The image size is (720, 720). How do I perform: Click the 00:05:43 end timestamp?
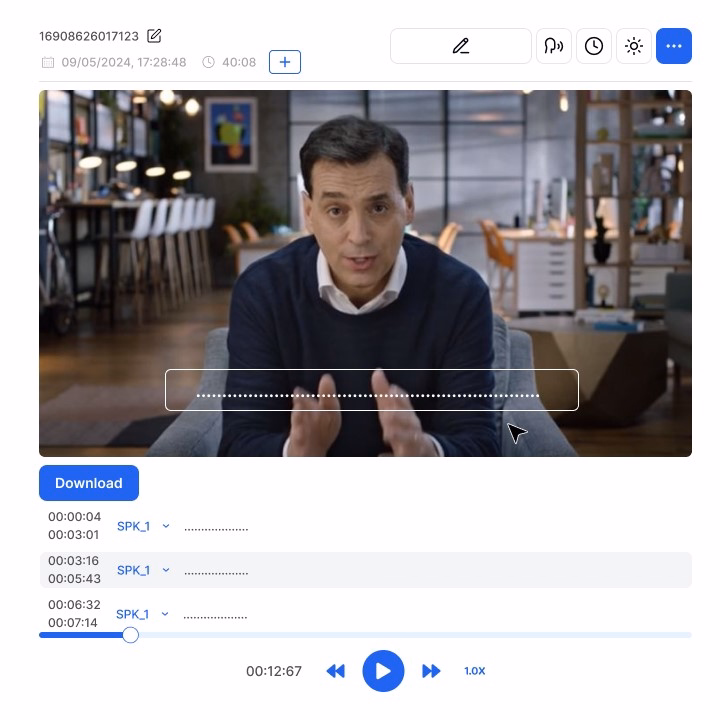coord(74,579)
